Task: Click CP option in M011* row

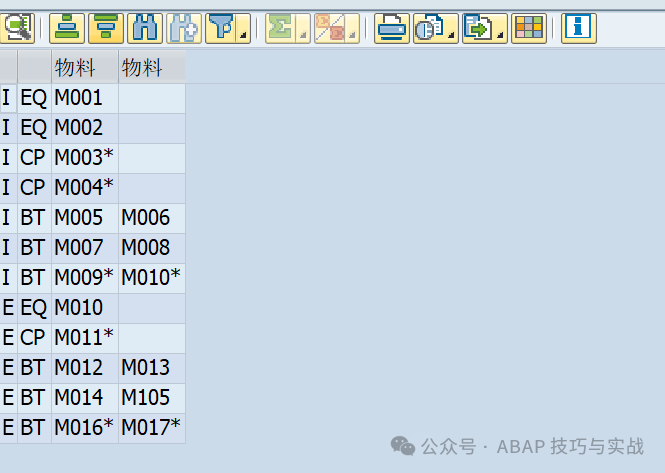Action: [x=34, y=338]
